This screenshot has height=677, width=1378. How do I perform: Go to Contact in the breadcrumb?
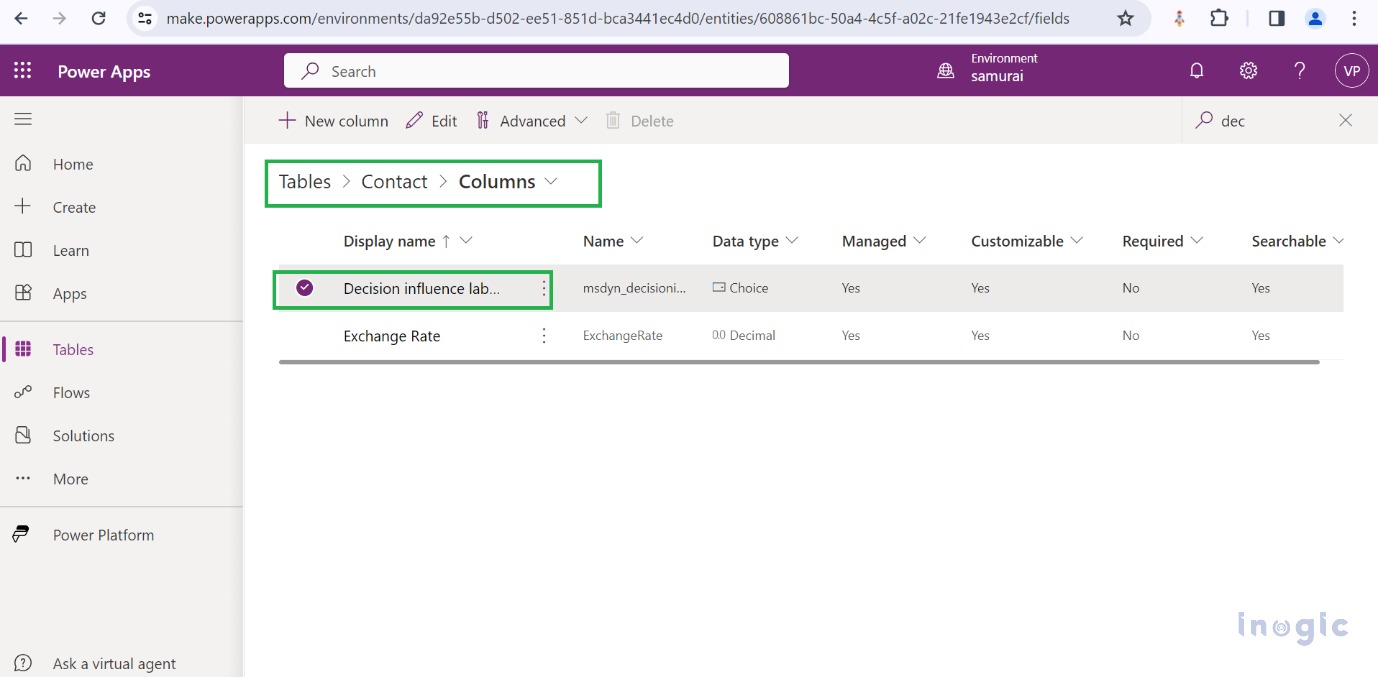click(394, 181)
